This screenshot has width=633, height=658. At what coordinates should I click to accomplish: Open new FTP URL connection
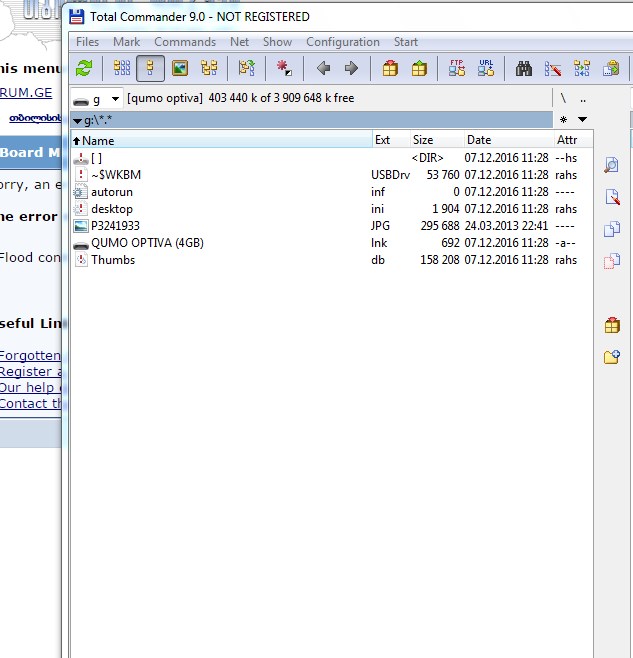pos(486,68)
